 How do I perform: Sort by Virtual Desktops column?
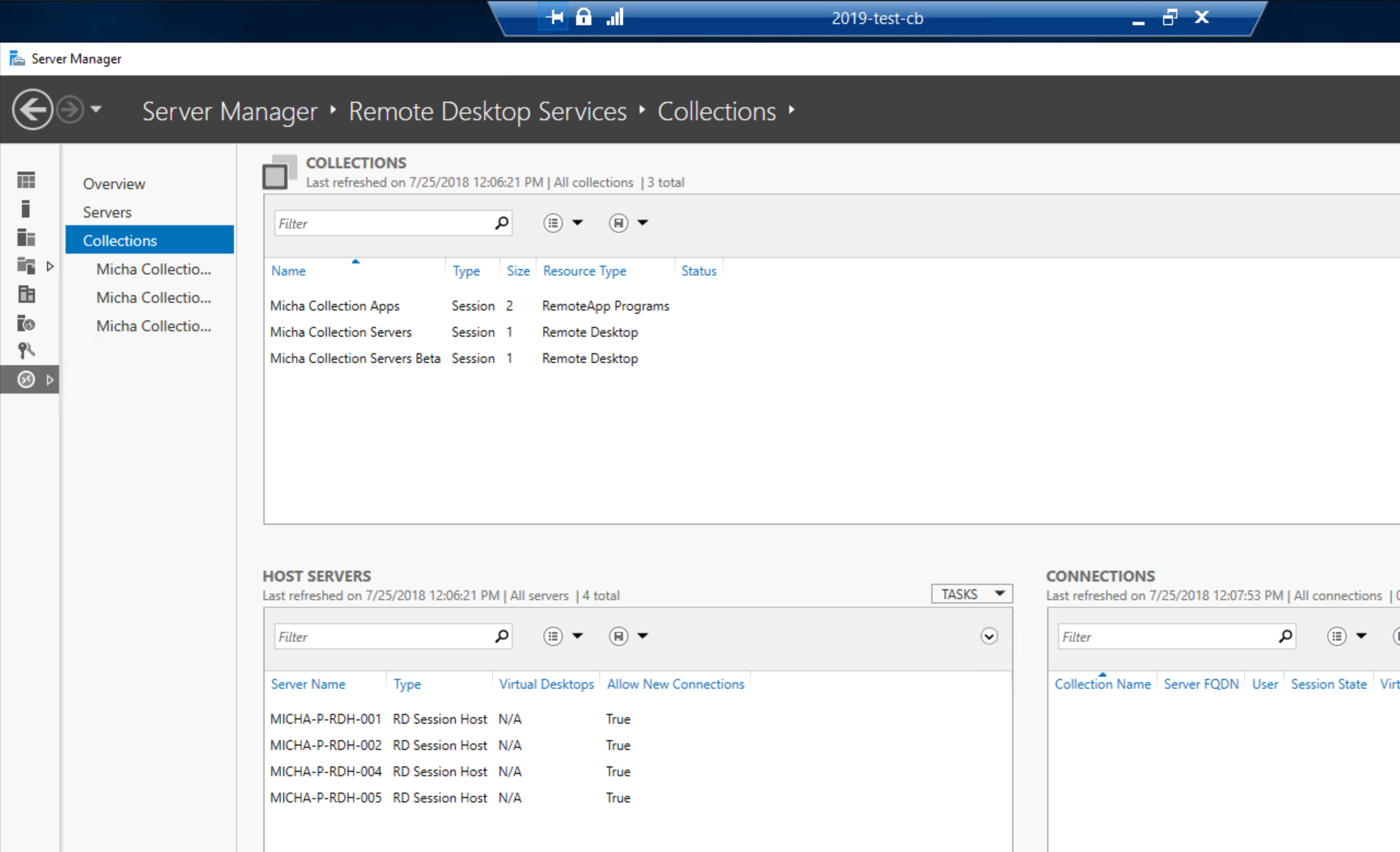pos(546,684)
